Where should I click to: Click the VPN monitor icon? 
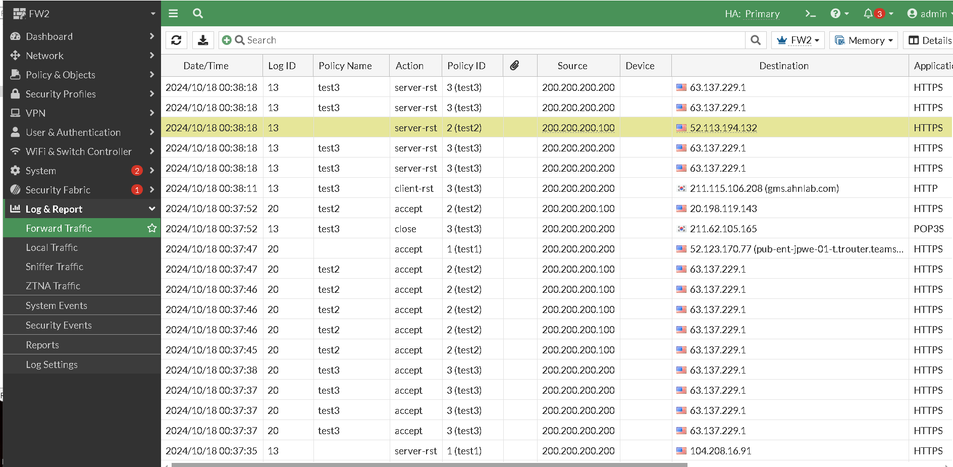(15, 113)
